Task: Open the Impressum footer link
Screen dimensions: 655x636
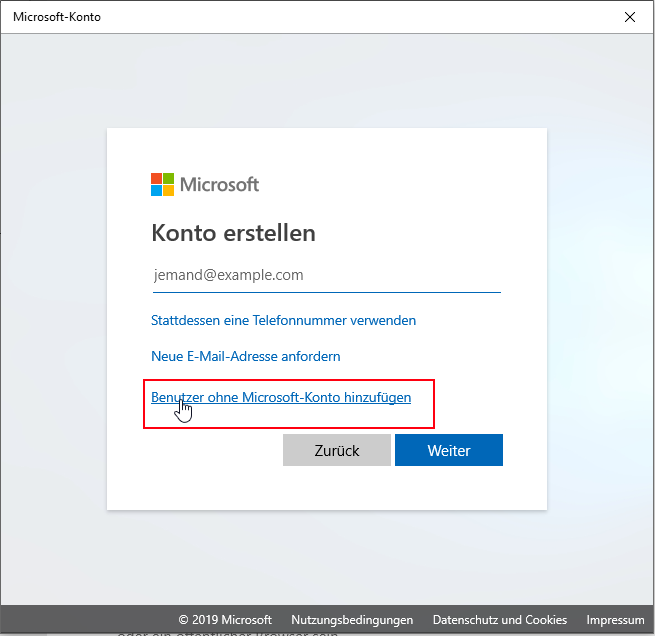Action: (x=615, y=620)
